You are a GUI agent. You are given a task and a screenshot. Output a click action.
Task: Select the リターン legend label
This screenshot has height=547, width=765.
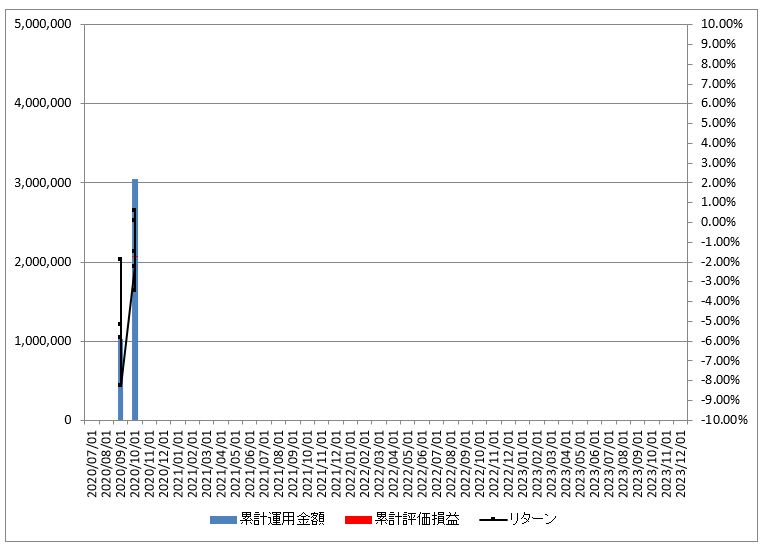pos(533,519)
